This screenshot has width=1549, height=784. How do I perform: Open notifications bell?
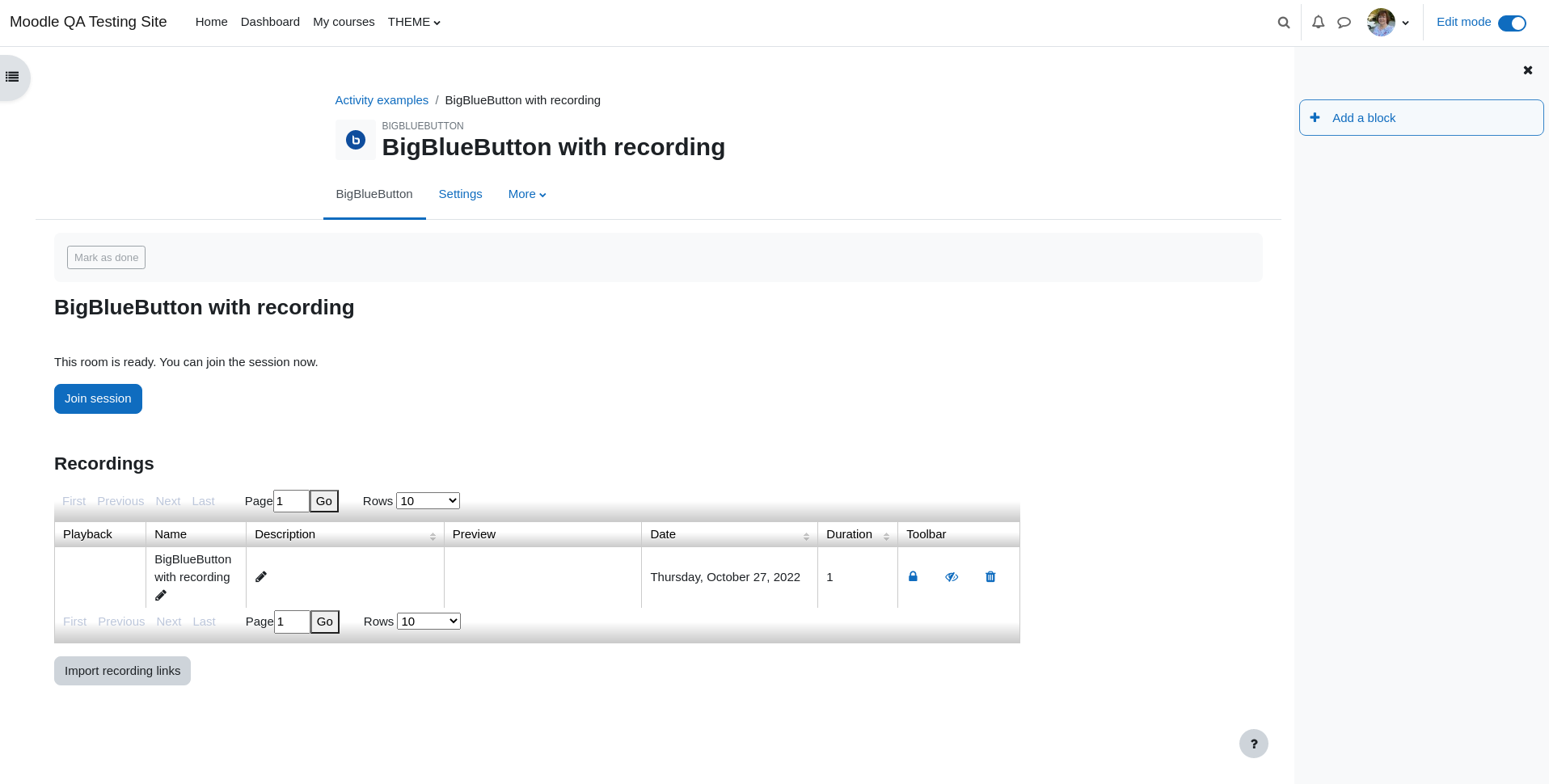[x=1318, y=23]
